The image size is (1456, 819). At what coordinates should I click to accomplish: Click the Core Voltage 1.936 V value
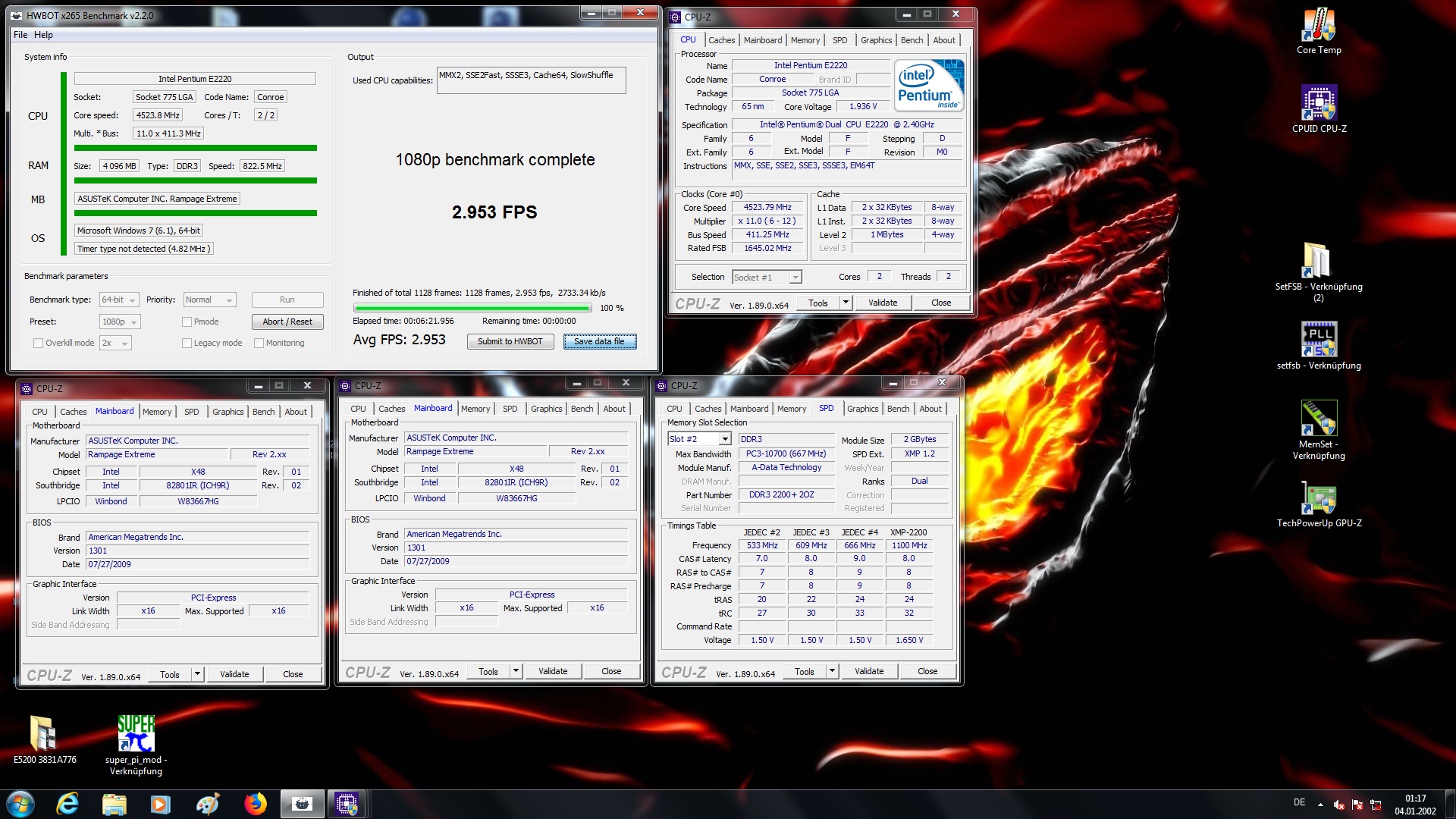[x=863, y=107]
